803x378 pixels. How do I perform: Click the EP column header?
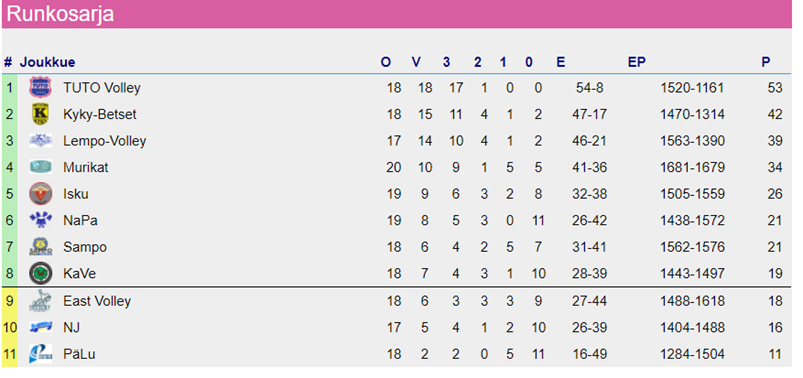637,62
